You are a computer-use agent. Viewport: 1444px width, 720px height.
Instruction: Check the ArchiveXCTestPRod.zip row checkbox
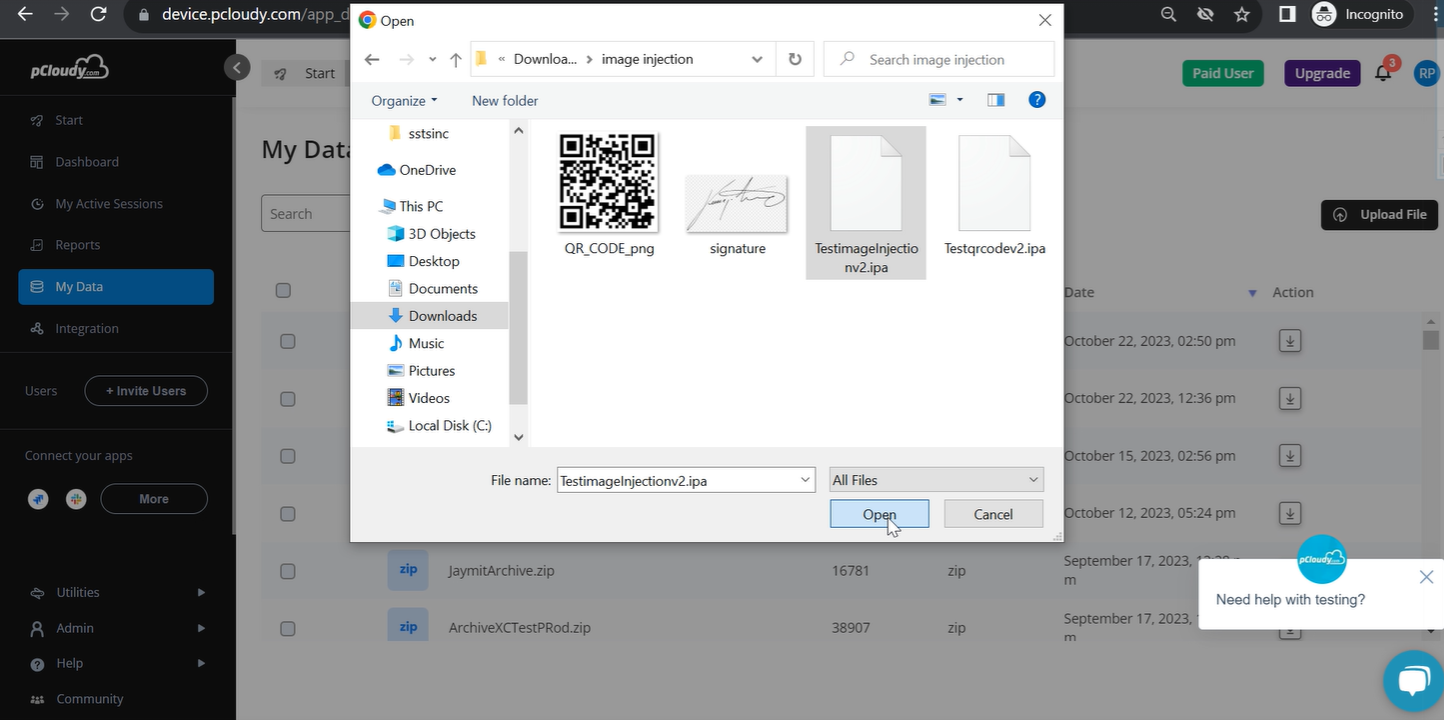(288, 629)
